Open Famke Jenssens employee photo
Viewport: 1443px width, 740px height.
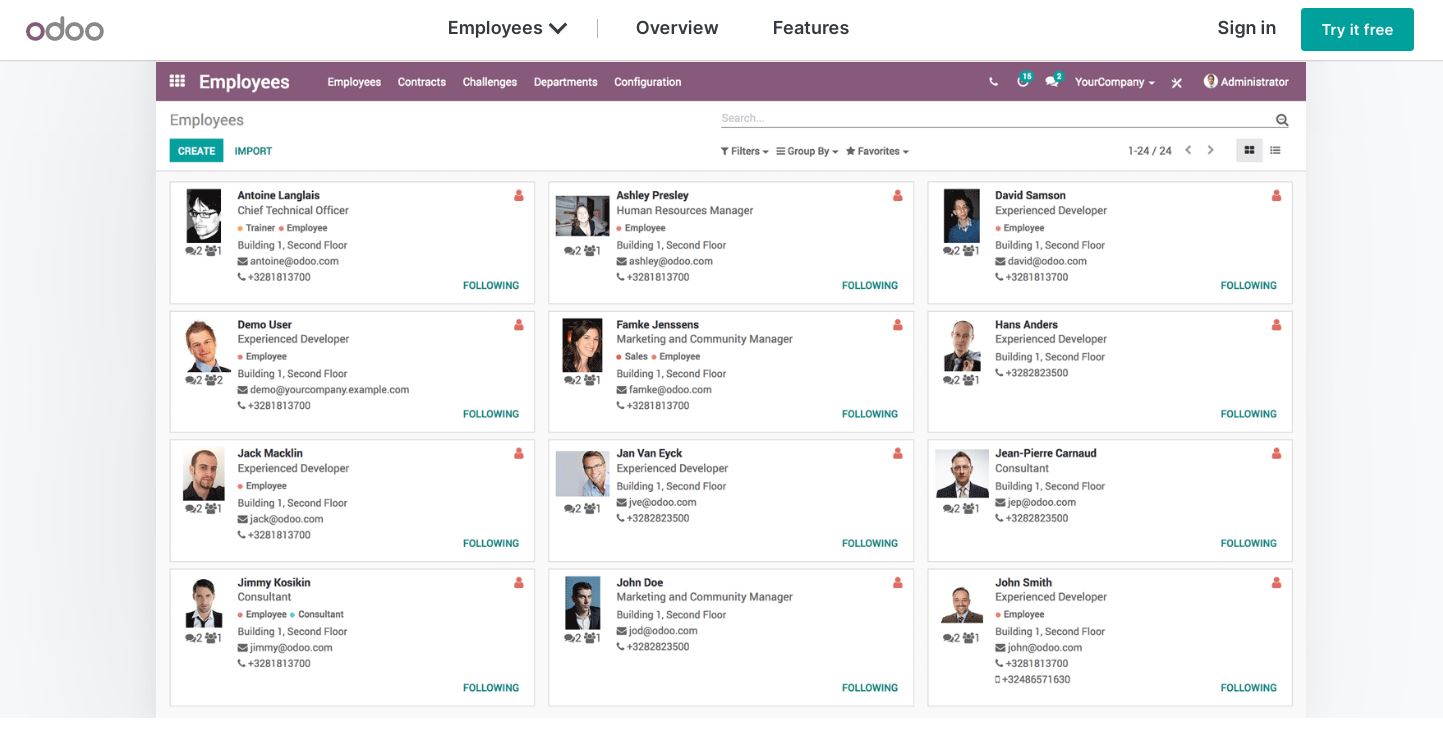[583, 345]
